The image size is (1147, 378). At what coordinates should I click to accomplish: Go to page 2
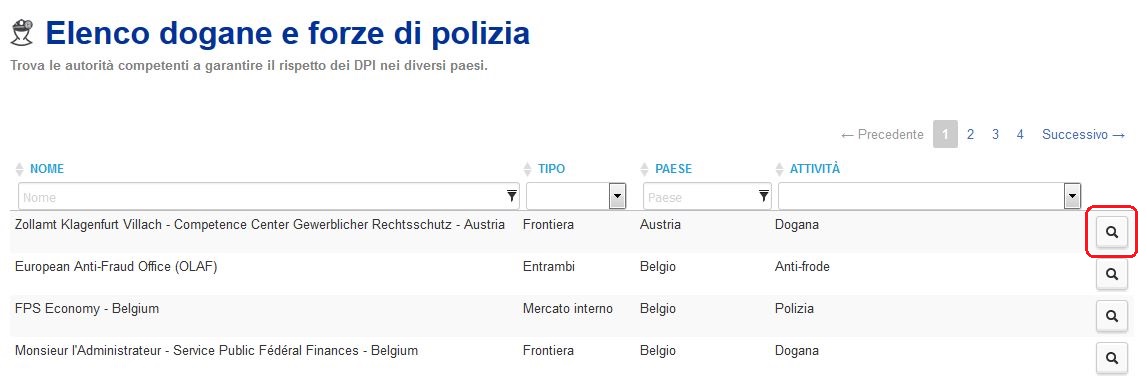970,135
